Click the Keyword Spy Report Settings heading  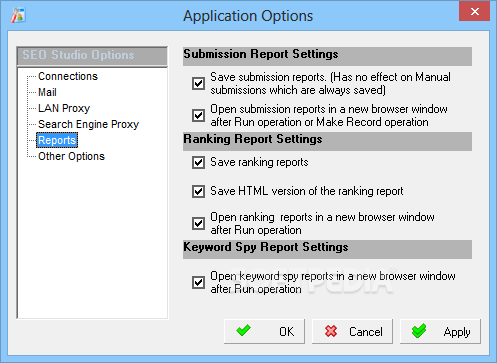coord(327,249)
